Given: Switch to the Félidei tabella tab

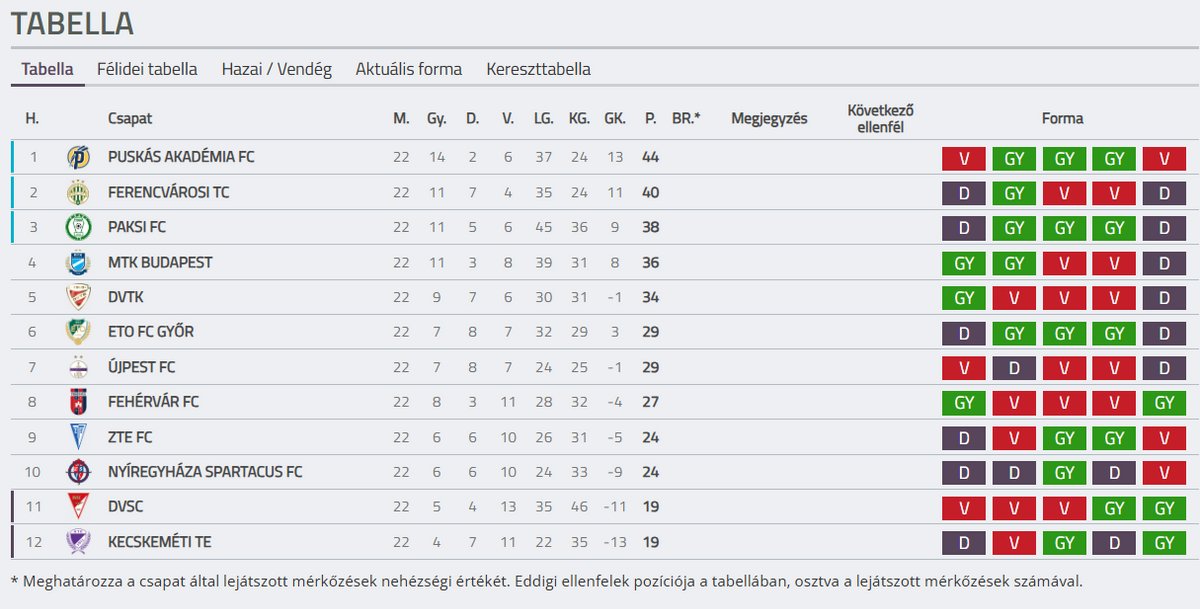Looking at the screenshot, I should click(x=147, y=69).
